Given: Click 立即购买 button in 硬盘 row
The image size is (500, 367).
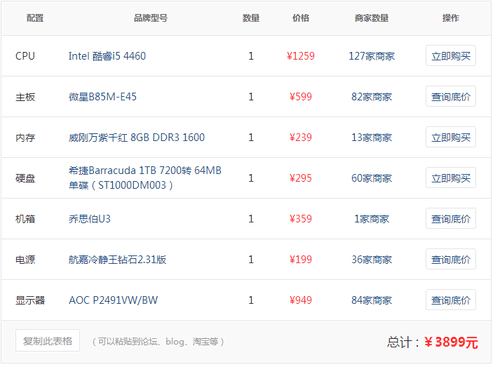Looking at the screenshot, I should pyautogui.click(x=450, y=178).
